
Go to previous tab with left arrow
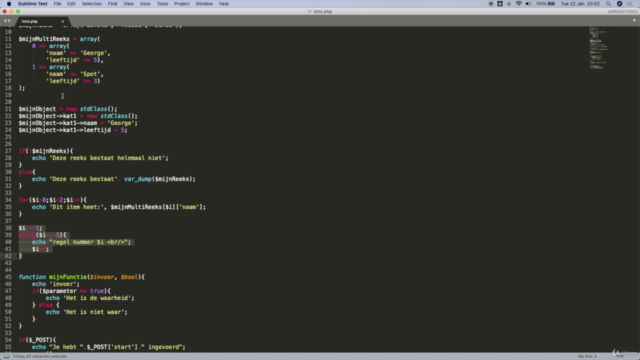click(5, 21)
